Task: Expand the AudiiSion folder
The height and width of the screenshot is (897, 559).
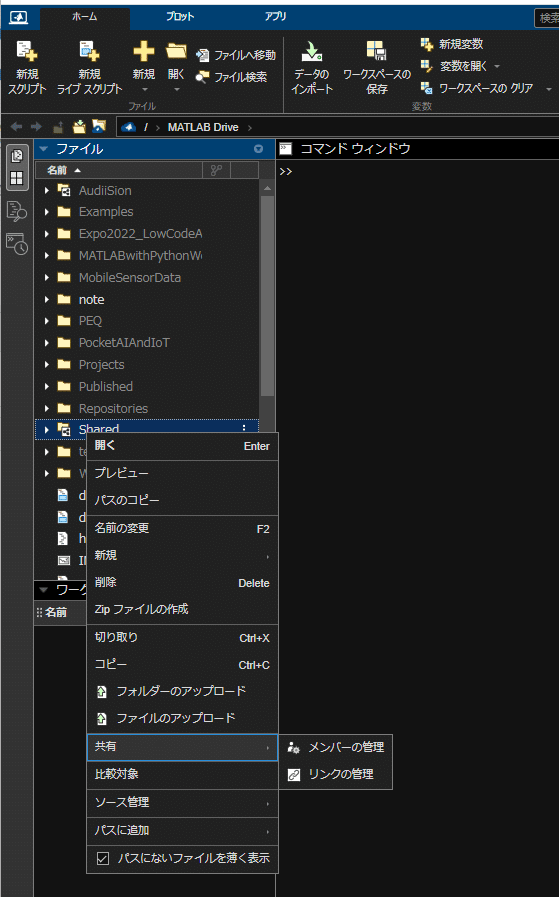Action: tap(47, 190)
